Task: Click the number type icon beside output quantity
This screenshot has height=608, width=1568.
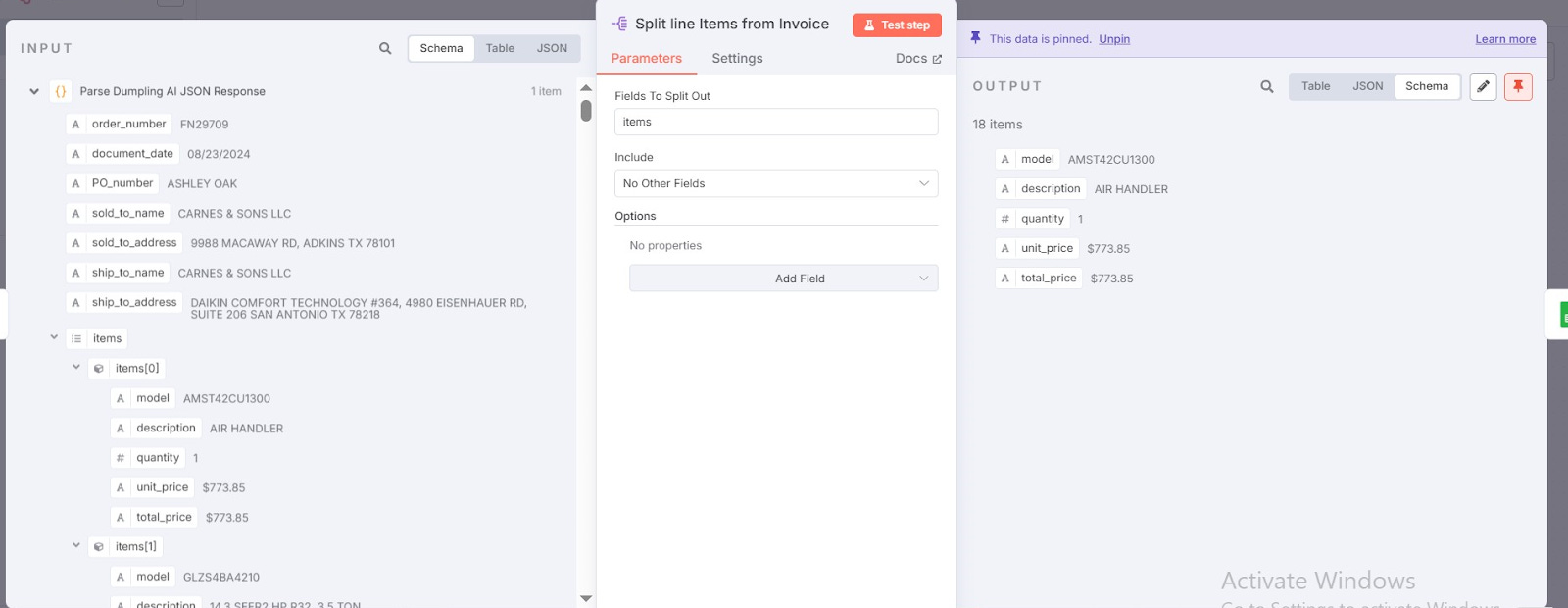Action: click(1004, 219)
